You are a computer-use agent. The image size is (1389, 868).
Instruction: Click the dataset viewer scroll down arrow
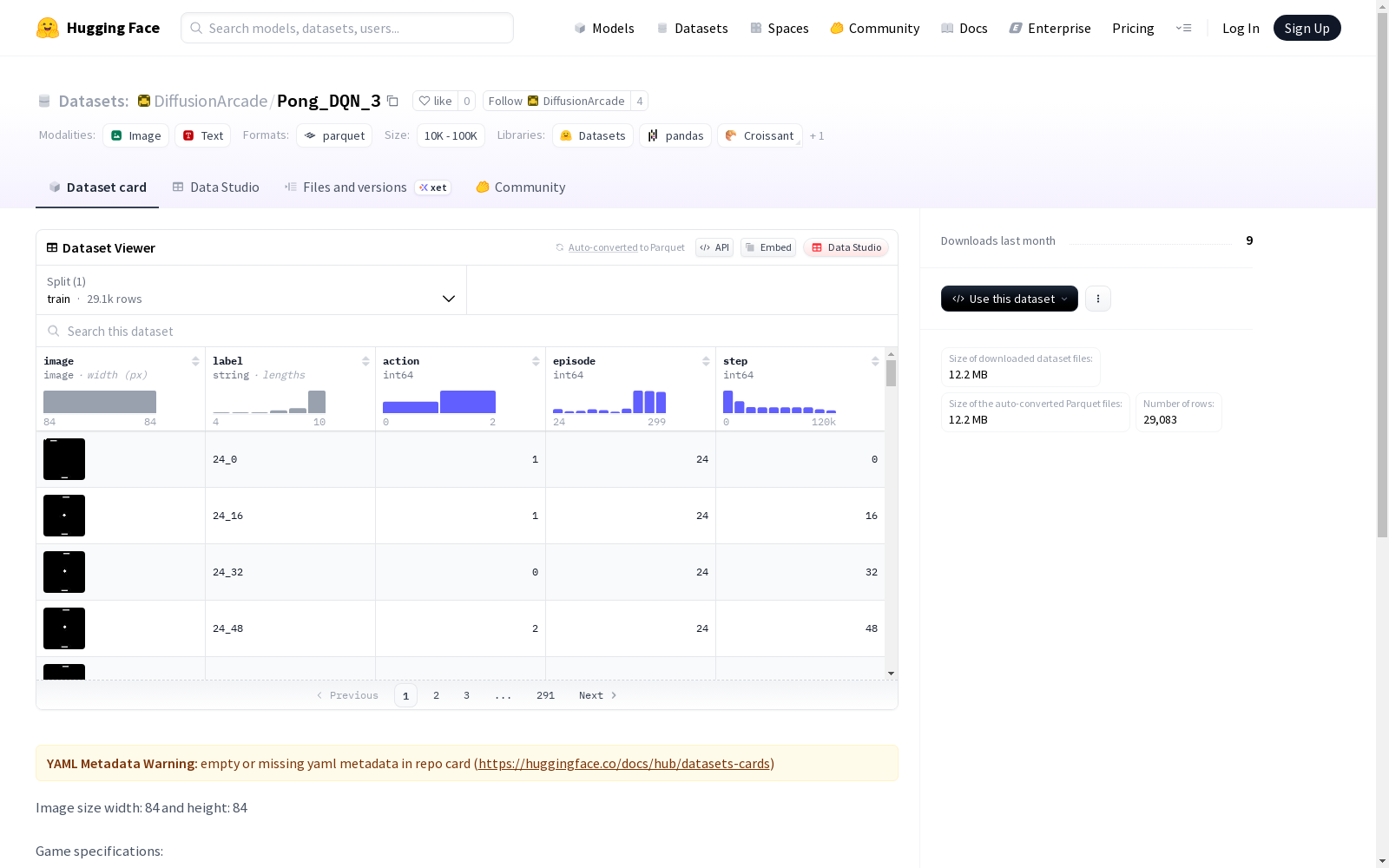891,674
